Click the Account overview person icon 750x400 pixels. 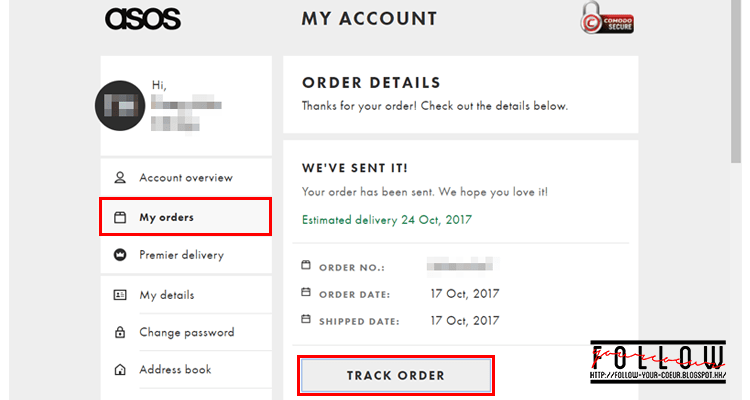click(x=120, y=178)
